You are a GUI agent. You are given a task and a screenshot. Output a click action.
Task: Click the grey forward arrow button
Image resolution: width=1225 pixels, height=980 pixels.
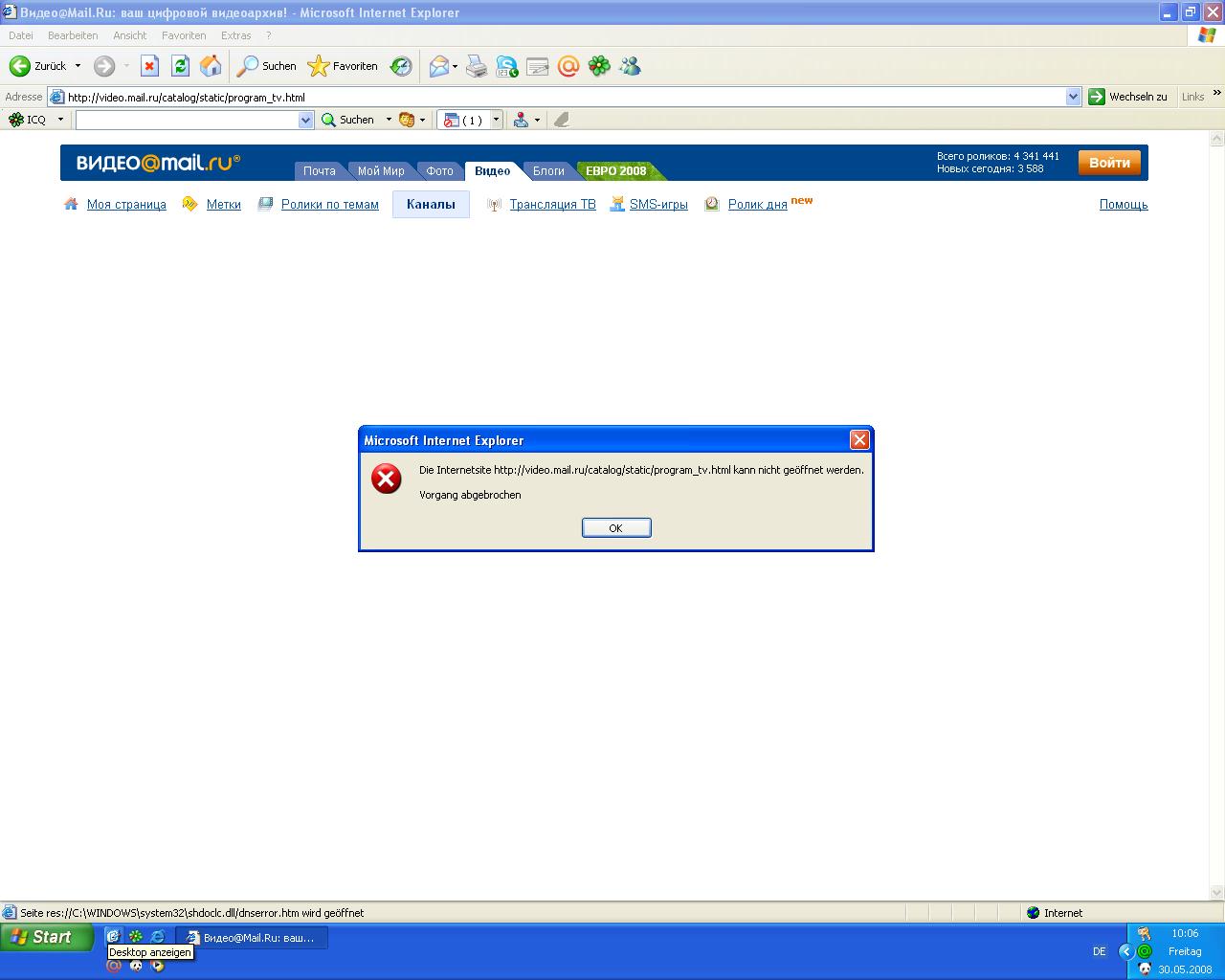click(104, 66)
